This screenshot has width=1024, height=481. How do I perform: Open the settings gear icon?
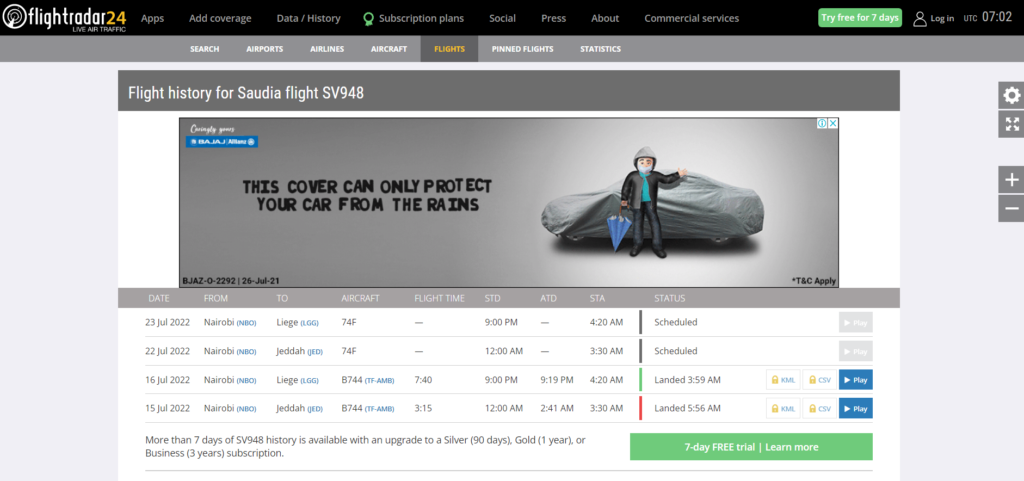(x=1011, y=96)
